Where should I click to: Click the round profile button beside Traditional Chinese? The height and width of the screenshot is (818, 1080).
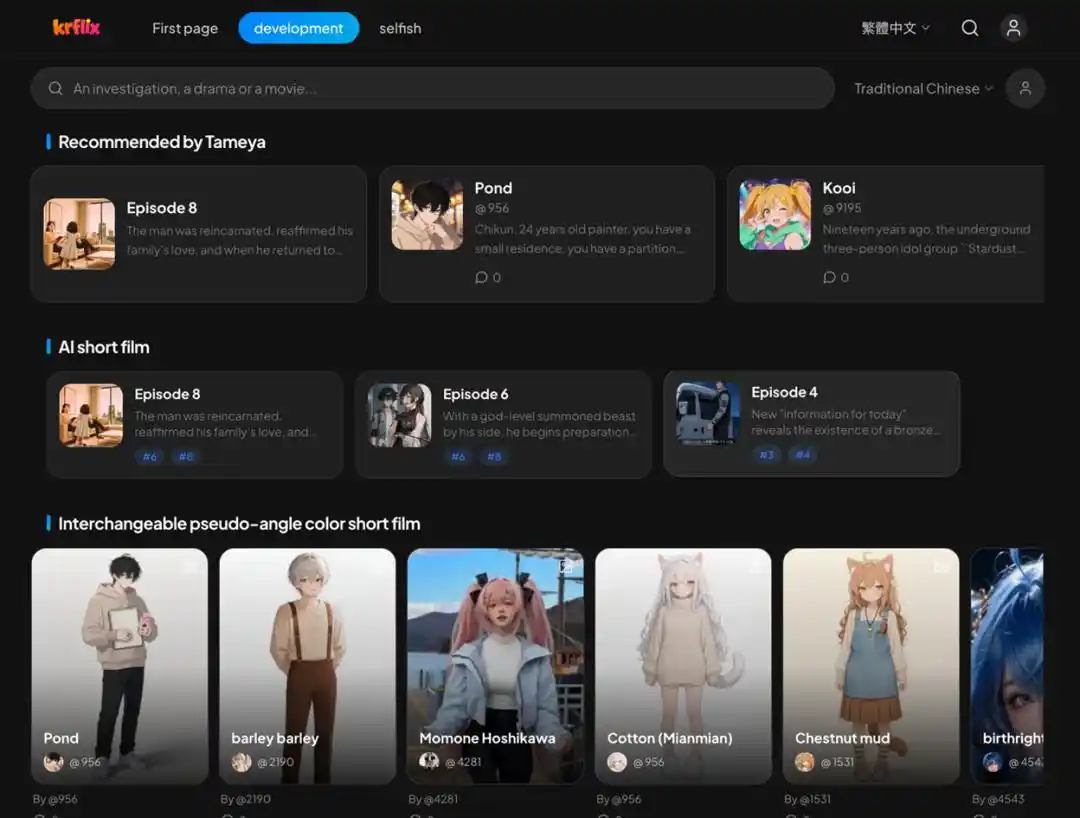(x=1025, y=88)
